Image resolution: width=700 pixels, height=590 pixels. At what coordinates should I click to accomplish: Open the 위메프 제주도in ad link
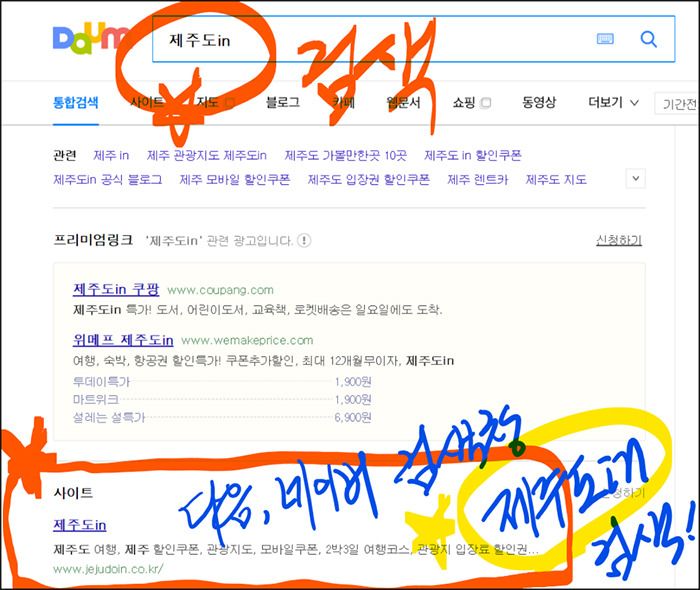123,340
